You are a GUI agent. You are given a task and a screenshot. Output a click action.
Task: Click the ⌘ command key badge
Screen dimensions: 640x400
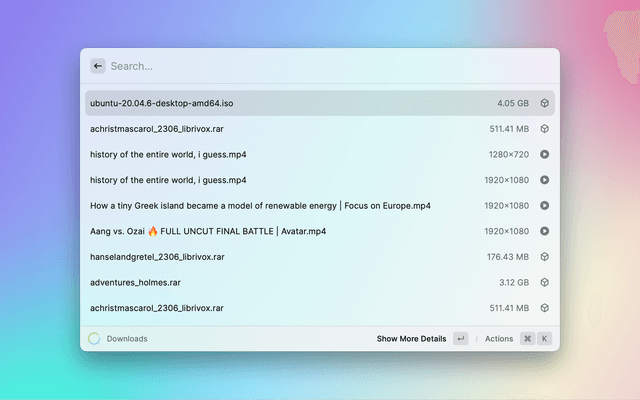point(527,339)
